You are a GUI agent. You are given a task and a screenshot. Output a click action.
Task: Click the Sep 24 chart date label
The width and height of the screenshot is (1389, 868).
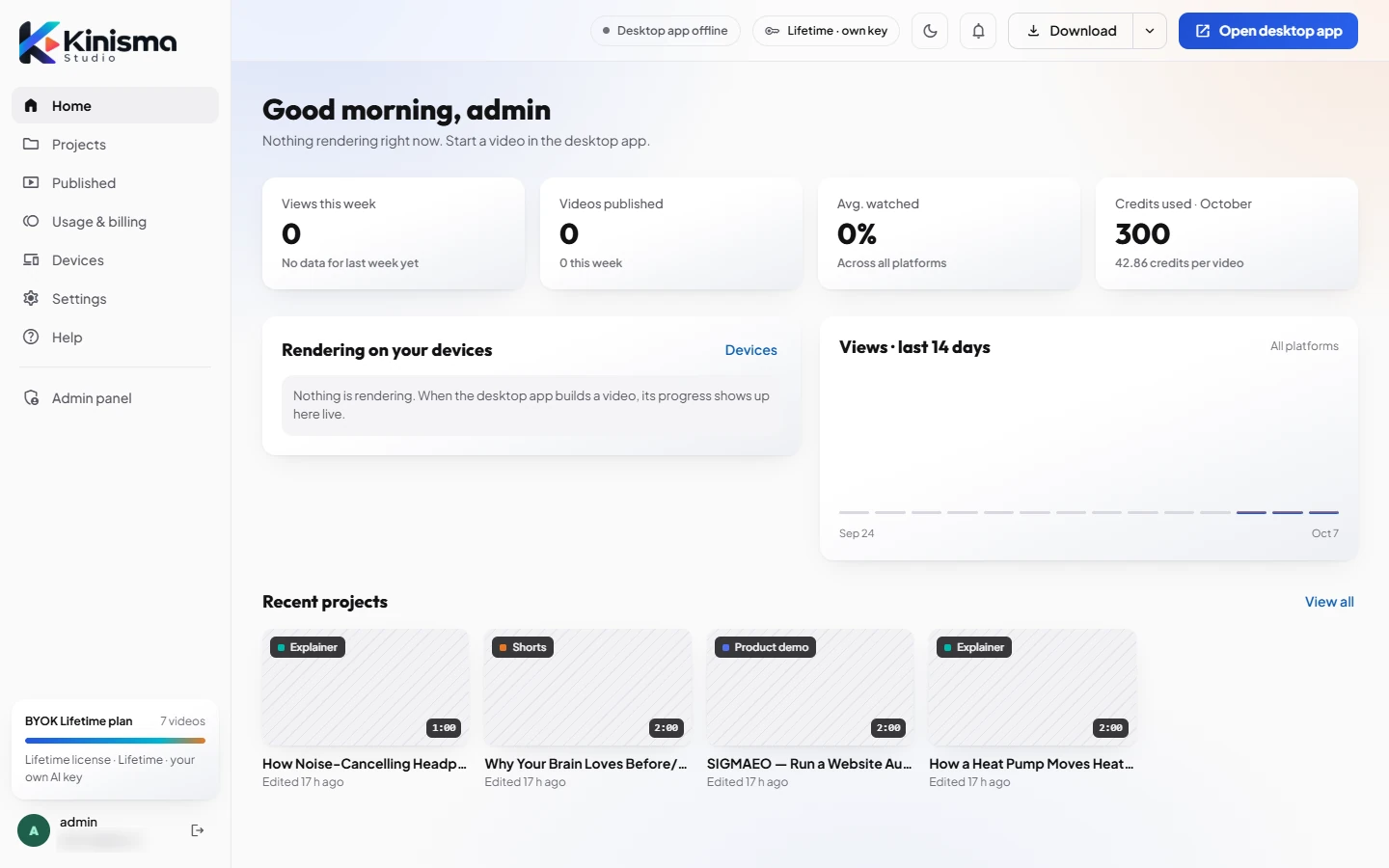tap(857, 533)
